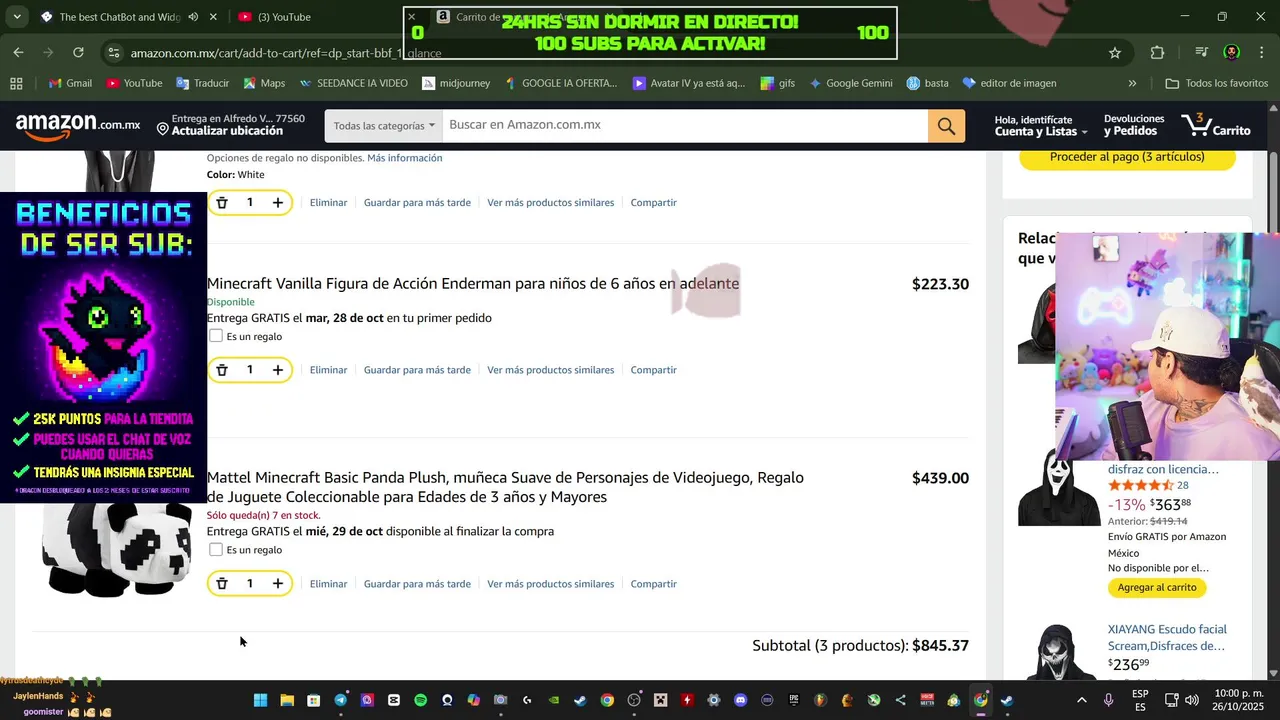This screenshot has height=720, width=1280.
Task: Open the volume speaker icon in tray
Action: (x=1194, y=700)
